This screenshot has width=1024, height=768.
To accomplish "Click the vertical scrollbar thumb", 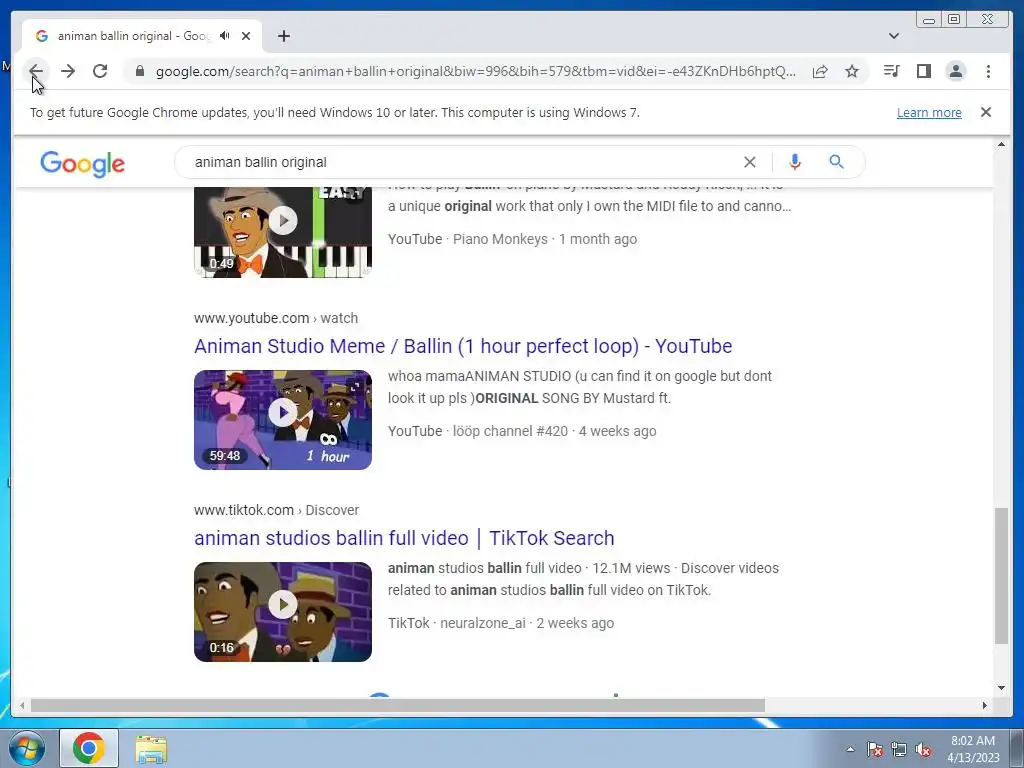I will 1001,576.
